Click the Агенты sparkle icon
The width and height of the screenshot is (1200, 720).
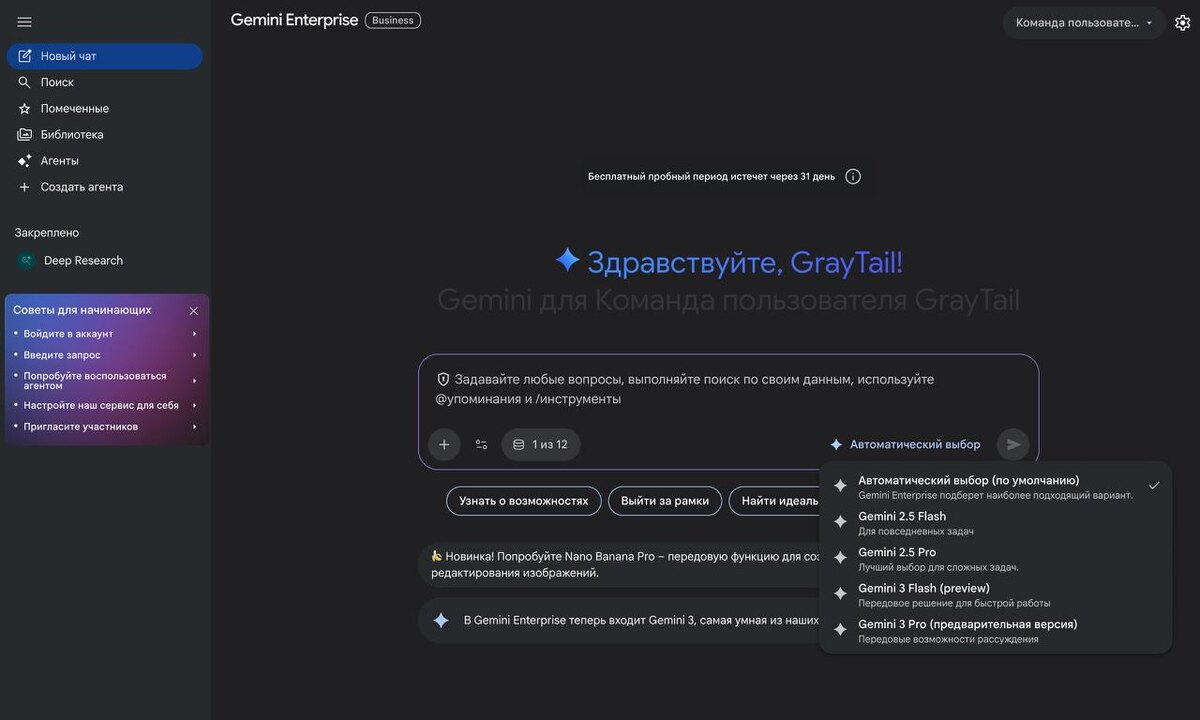[x=25, y=160]
